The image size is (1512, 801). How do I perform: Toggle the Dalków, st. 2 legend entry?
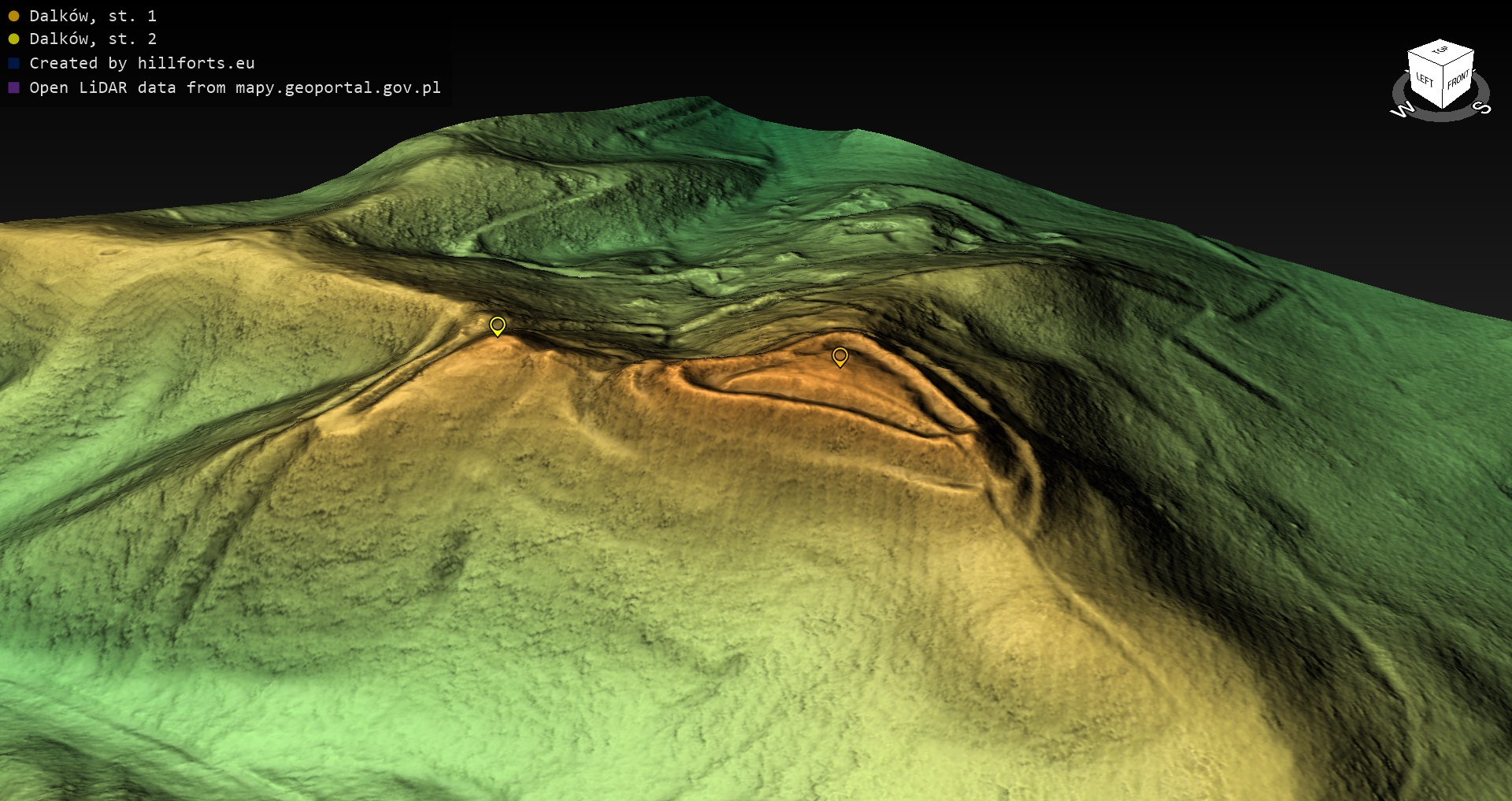click(x=93, y=39)
